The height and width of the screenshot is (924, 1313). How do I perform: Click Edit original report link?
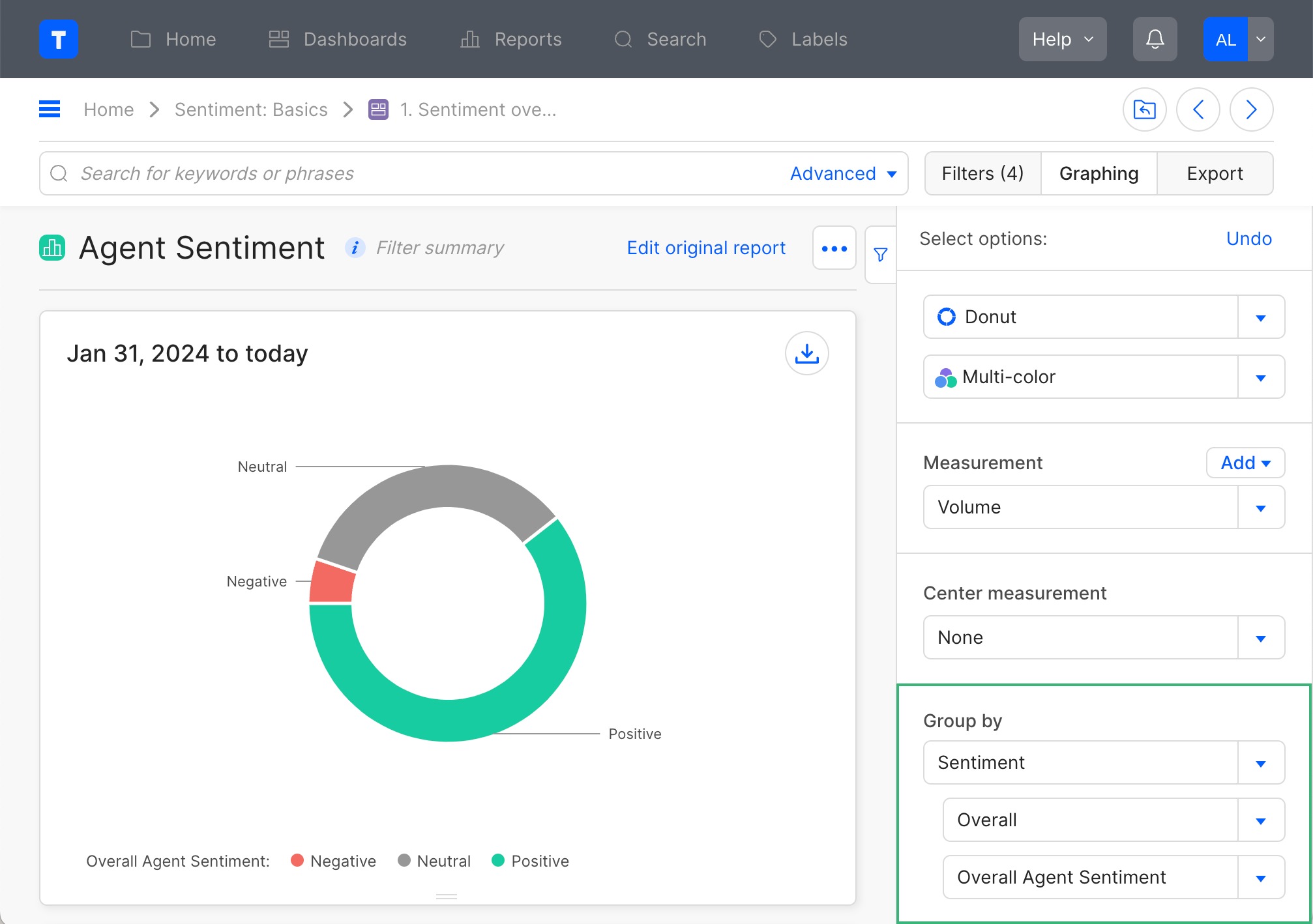tap(706, 248)
